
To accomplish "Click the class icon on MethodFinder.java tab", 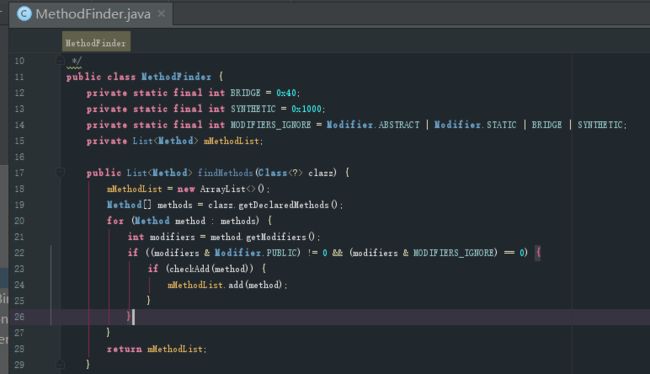I will coord(24,14).
